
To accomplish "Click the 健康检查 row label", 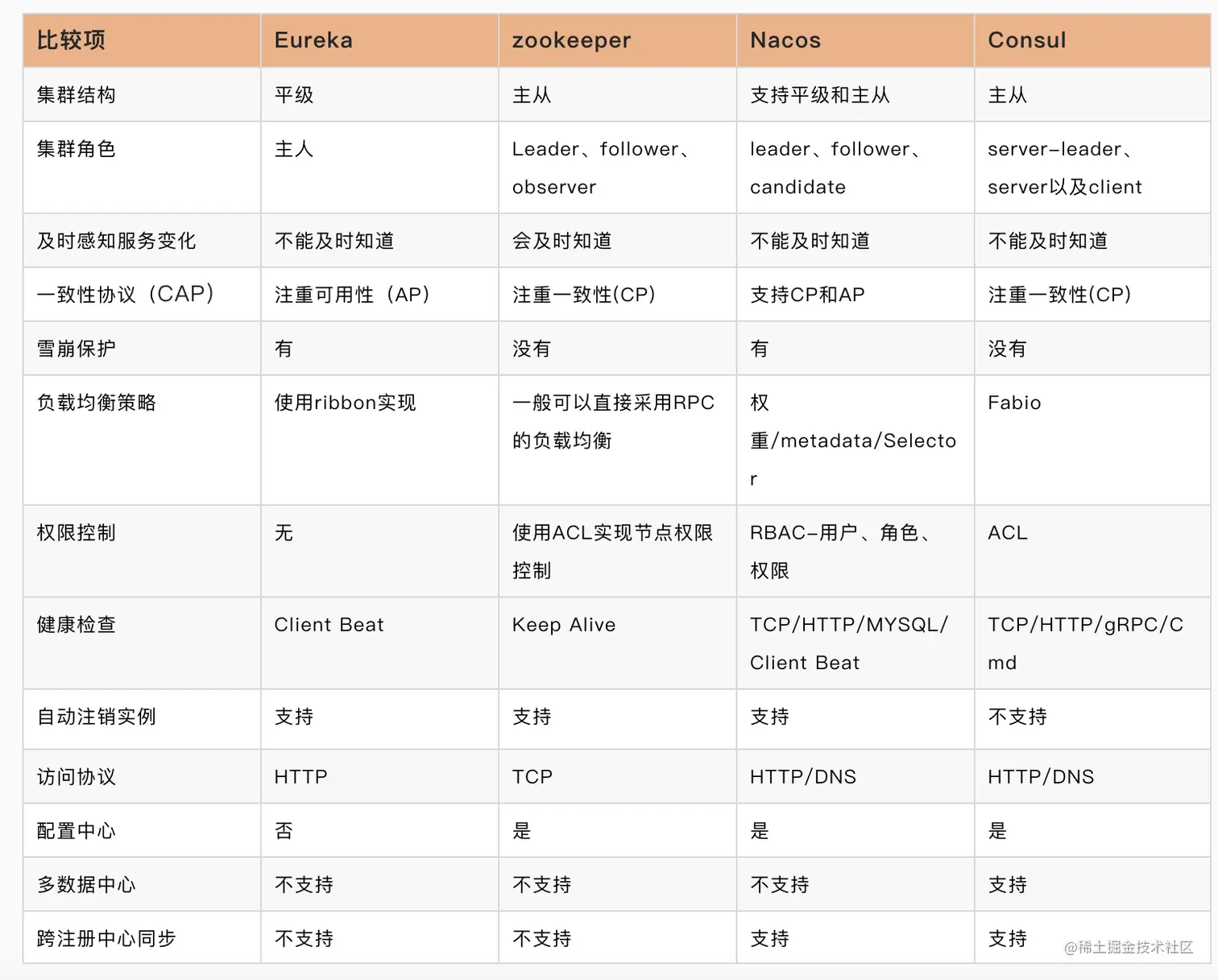I will 75,624.
